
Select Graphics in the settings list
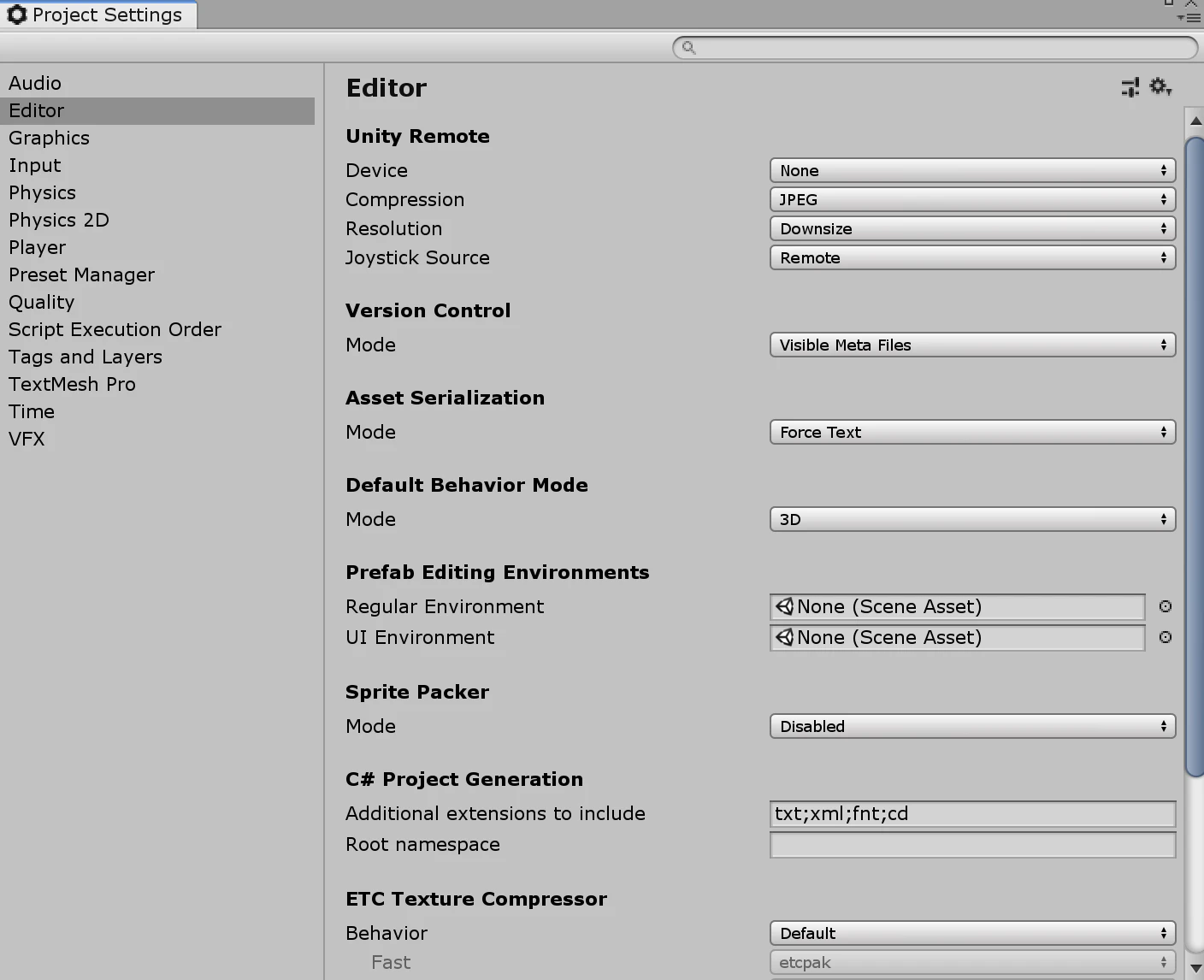click(x=49, y=138)
